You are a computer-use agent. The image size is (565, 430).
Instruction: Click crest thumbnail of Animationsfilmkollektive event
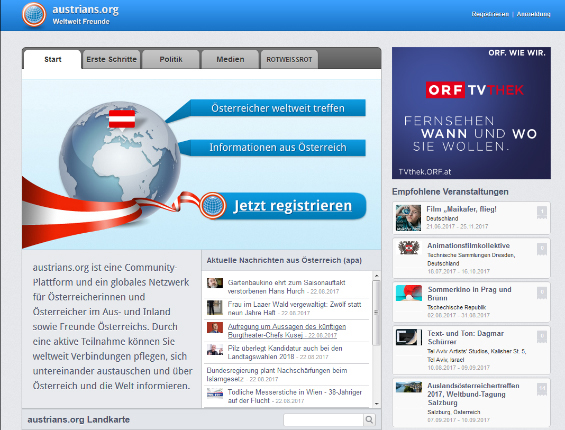[x=409, y=248]
